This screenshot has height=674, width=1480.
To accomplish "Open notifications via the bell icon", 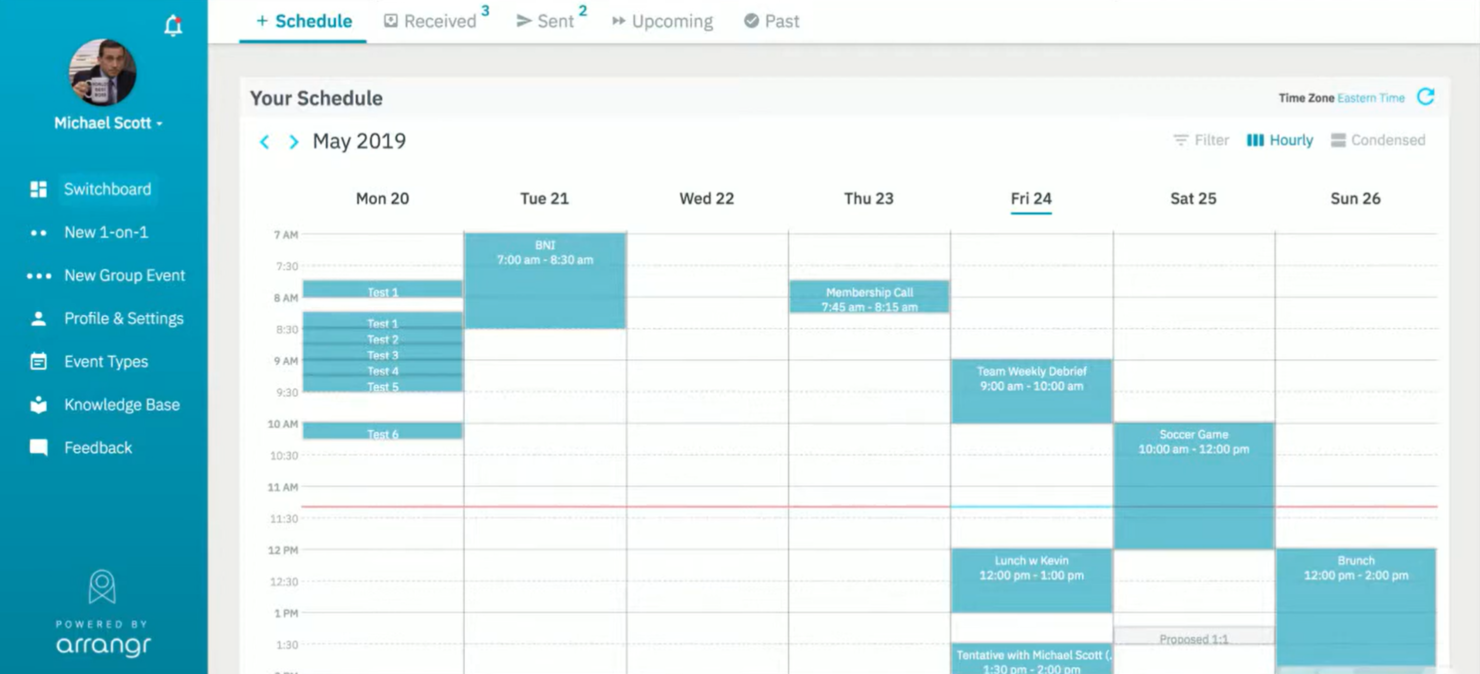I will click(171, 25).
